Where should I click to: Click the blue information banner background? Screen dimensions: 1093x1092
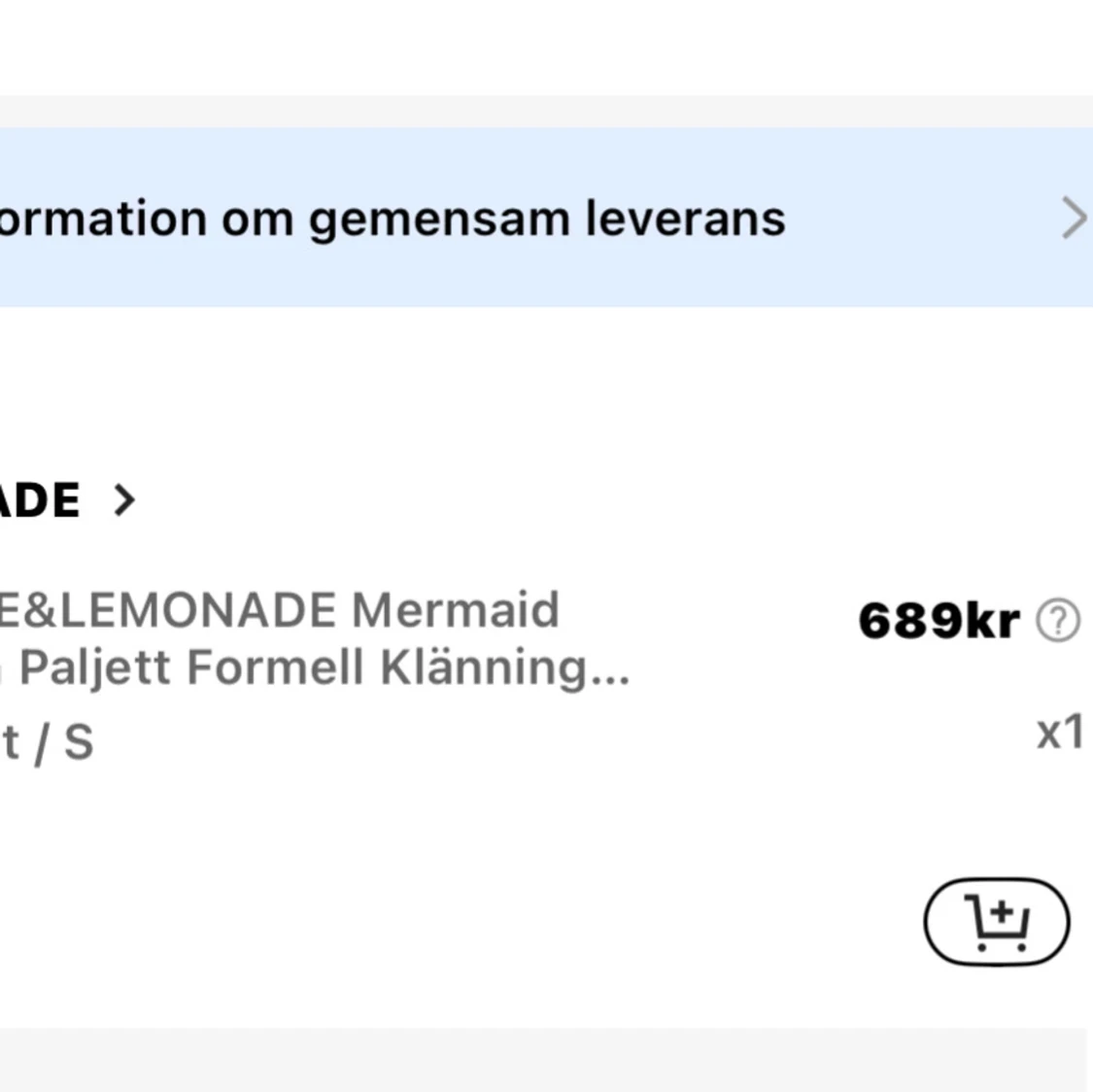[544, 218]
